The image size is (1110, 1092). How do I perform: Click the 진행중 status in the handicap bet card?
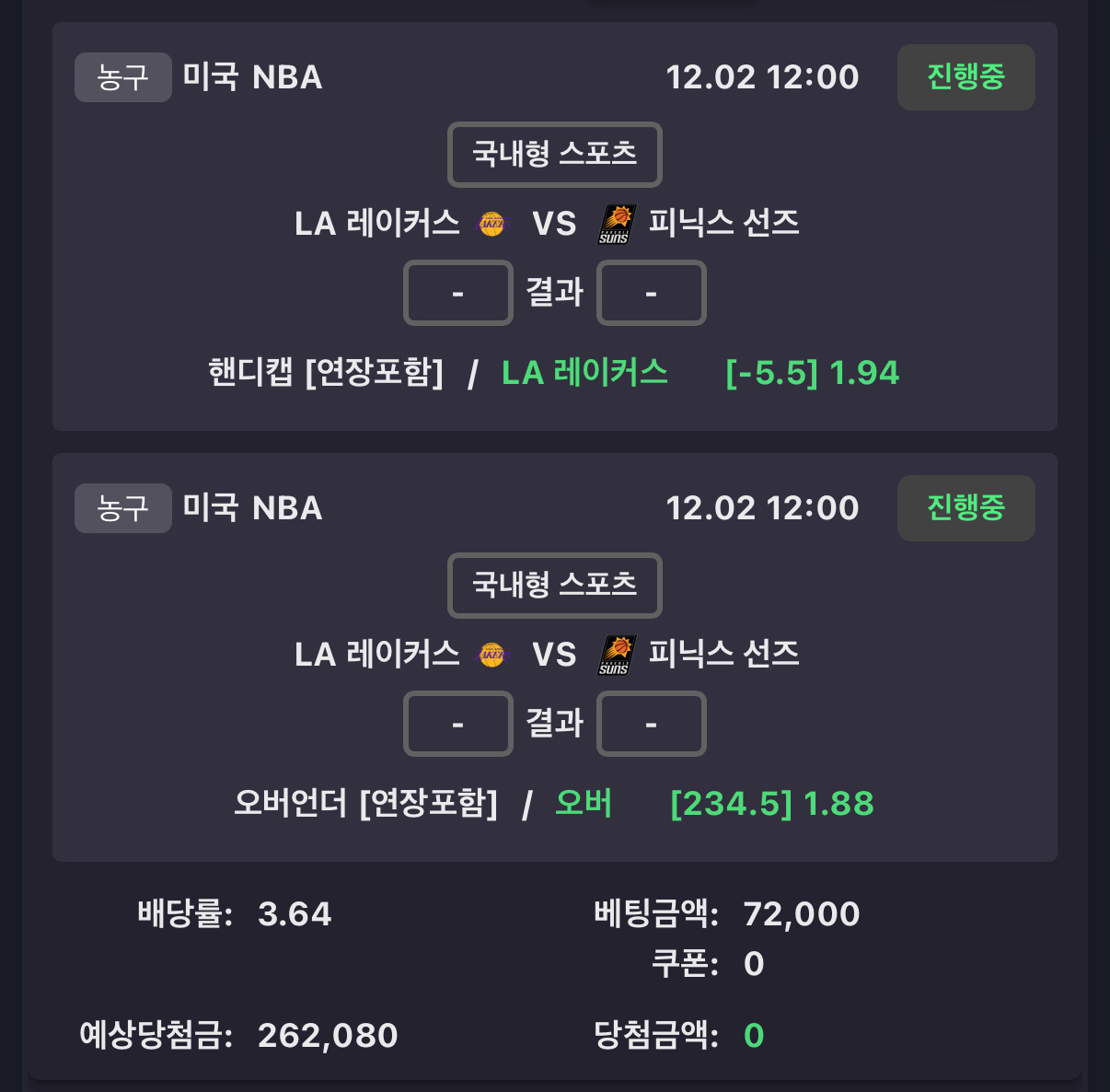965,77
